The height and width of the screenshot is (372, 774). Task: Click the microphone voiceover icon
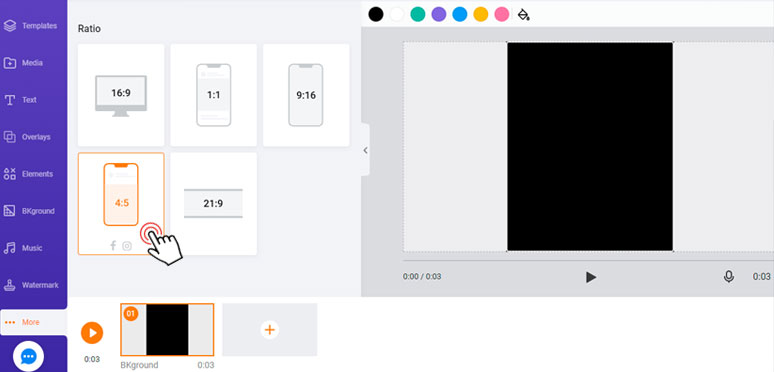(x=728, y=277)
